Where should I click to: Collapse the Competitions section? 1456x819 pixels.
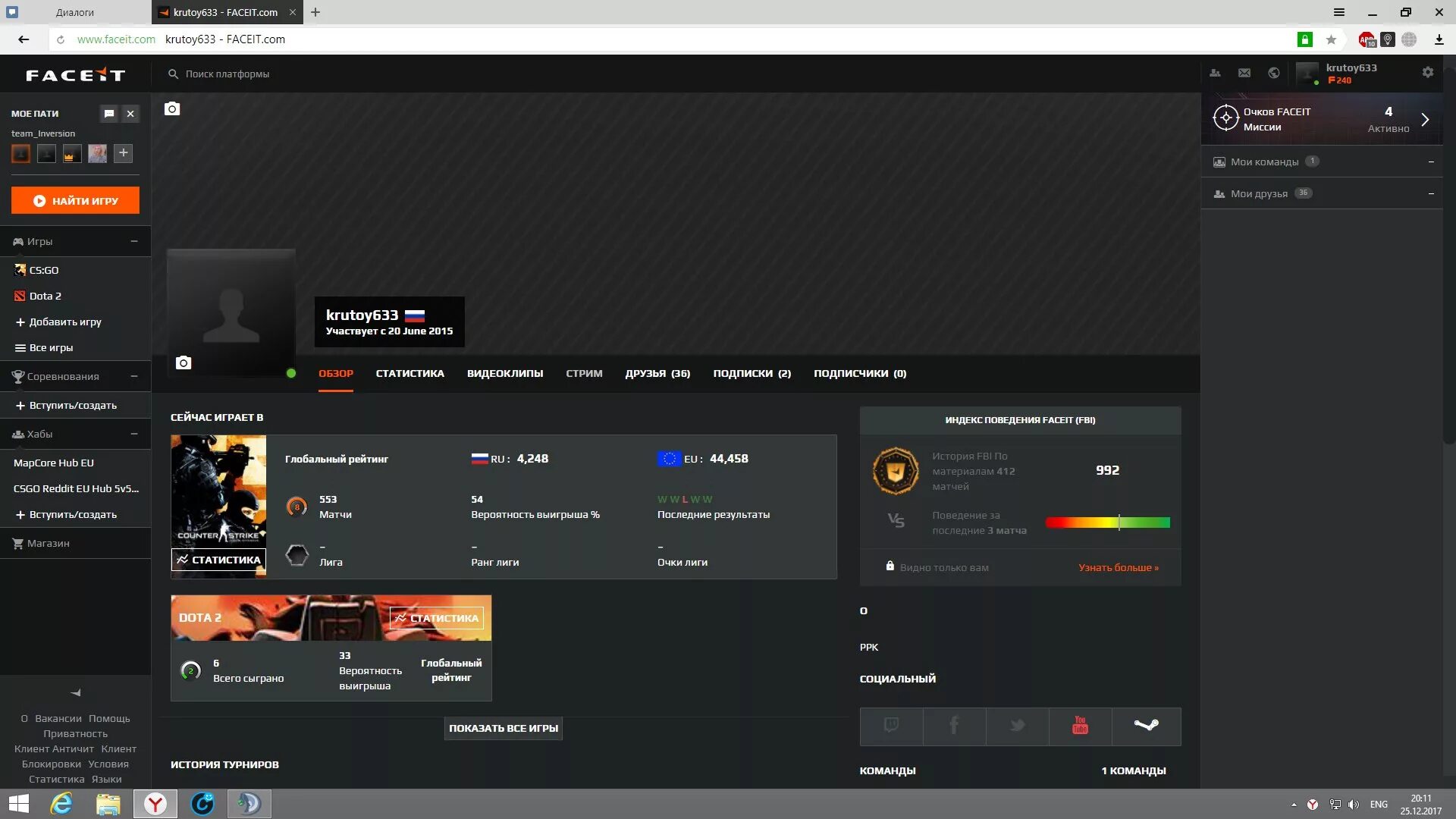(134, 376)
